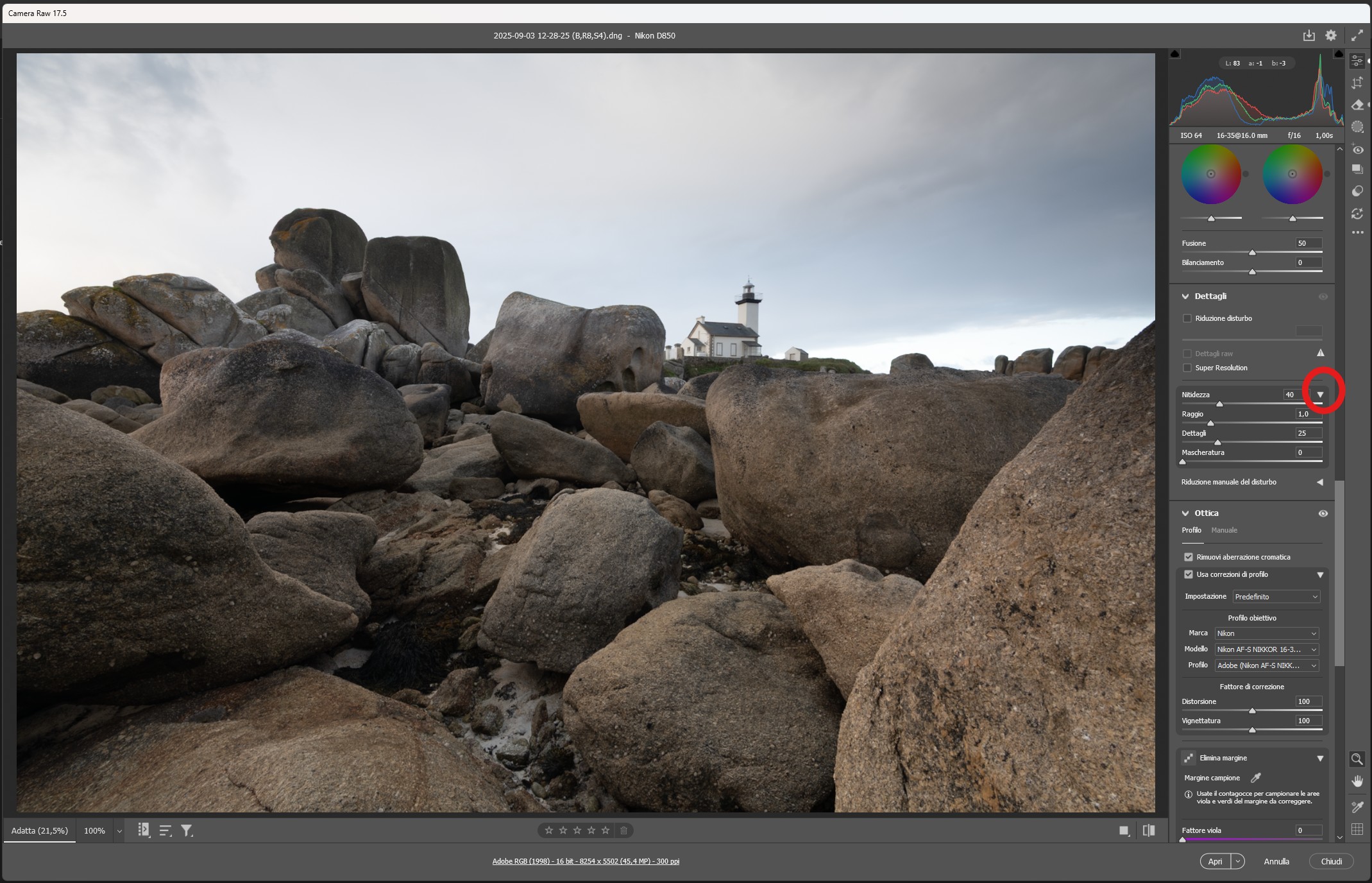Collapse the Dettagli section chevron
Viewport: 1372px width, 883px height.
[x=1185, y=296]
